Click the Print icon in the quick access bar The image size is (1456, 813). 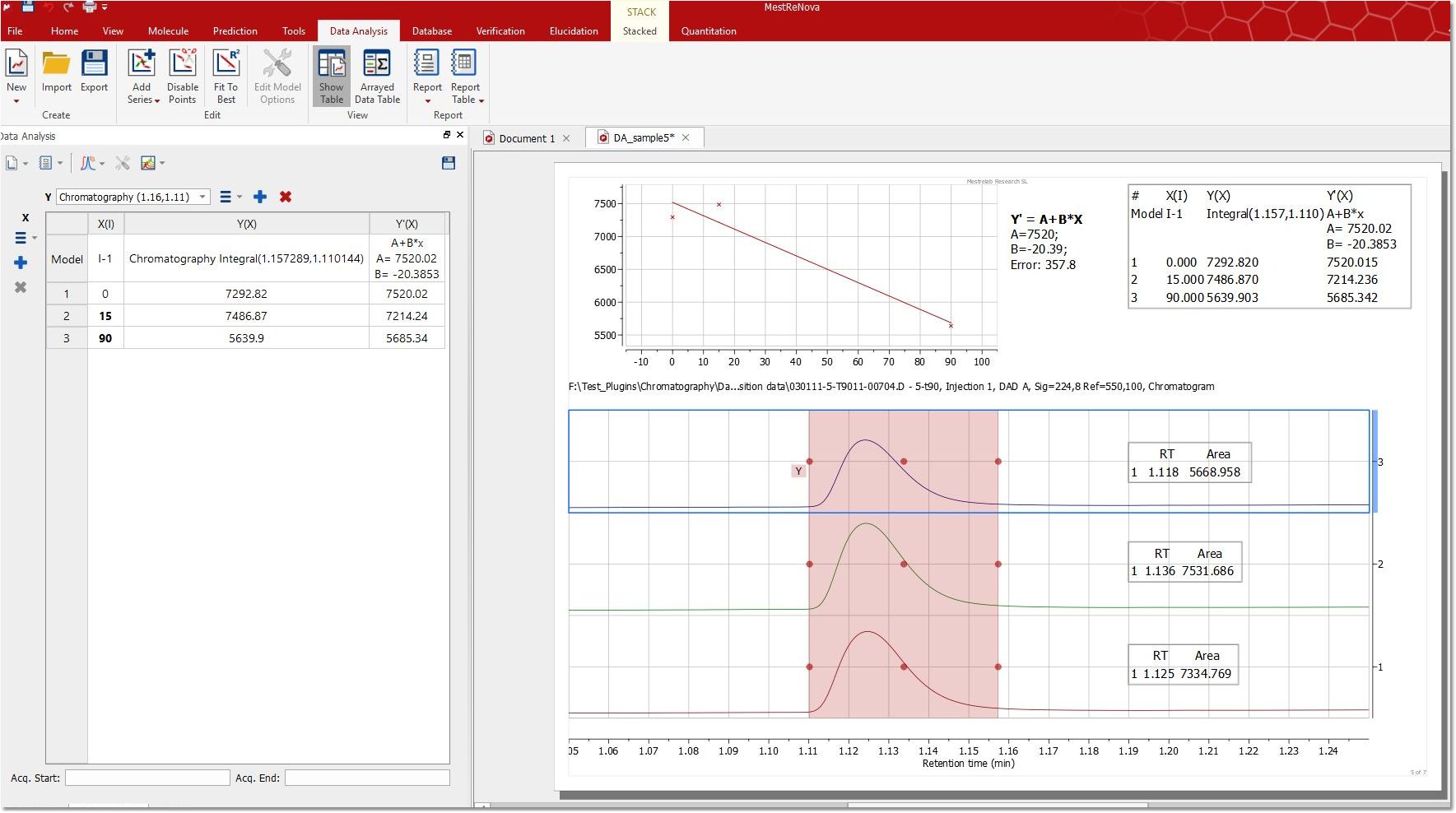(x=90, y=7)
